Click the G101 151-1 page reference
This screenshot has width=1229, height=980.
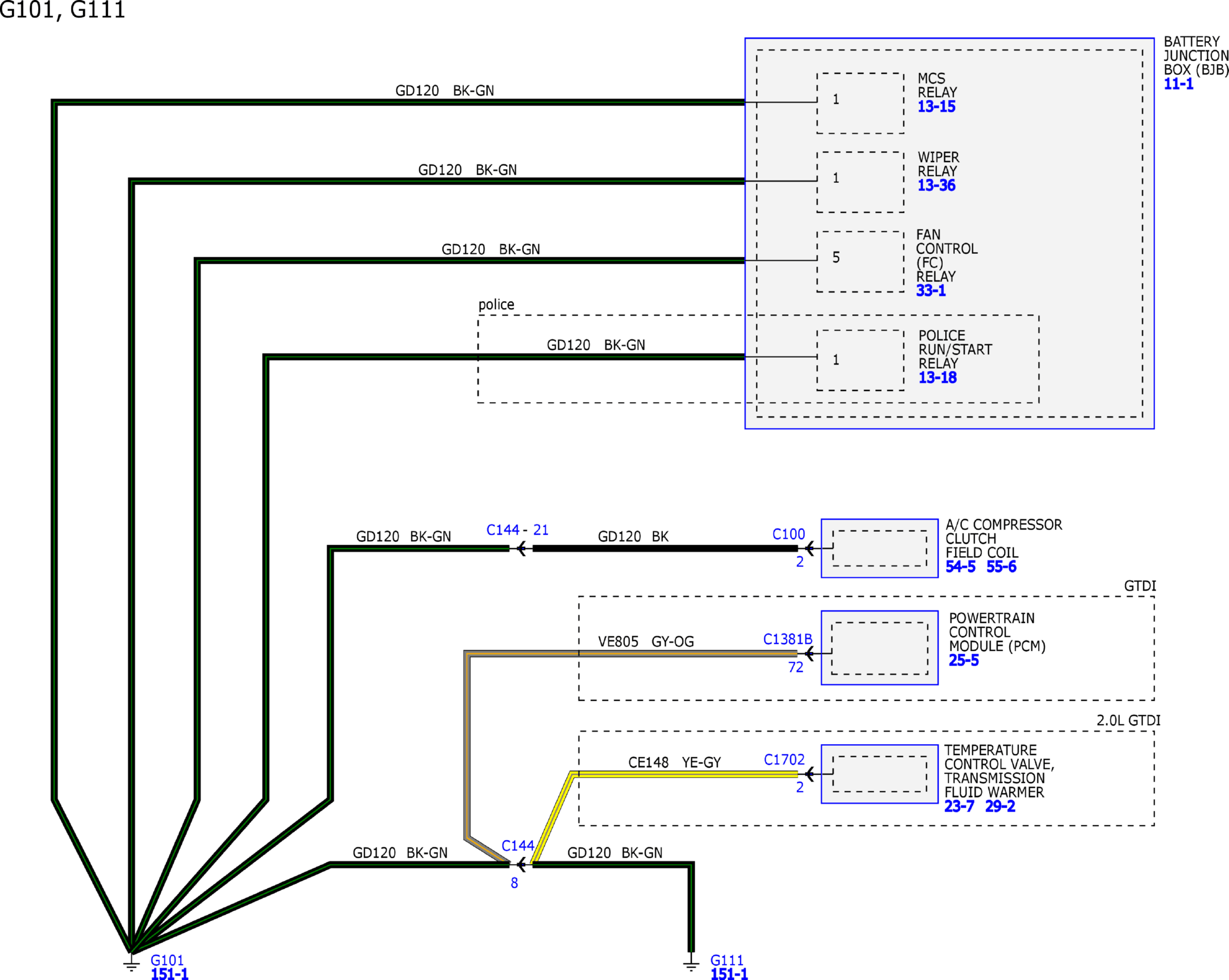169,974
